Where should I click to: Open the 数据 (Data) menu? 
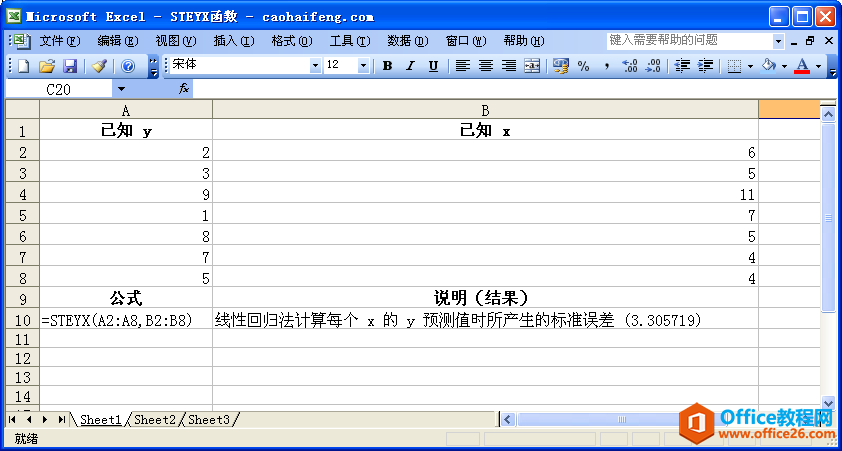point(408,41)
